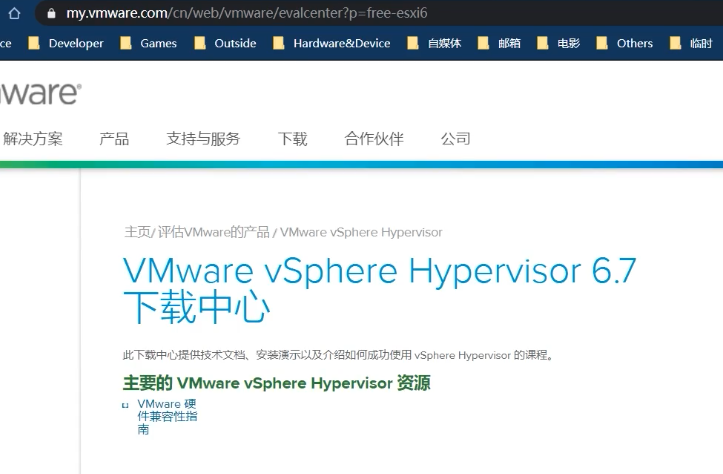Click VMware vSphere Hypervisor breadcrumb
The height and width of the screenshot is (474, 723).
click(361, 232)
